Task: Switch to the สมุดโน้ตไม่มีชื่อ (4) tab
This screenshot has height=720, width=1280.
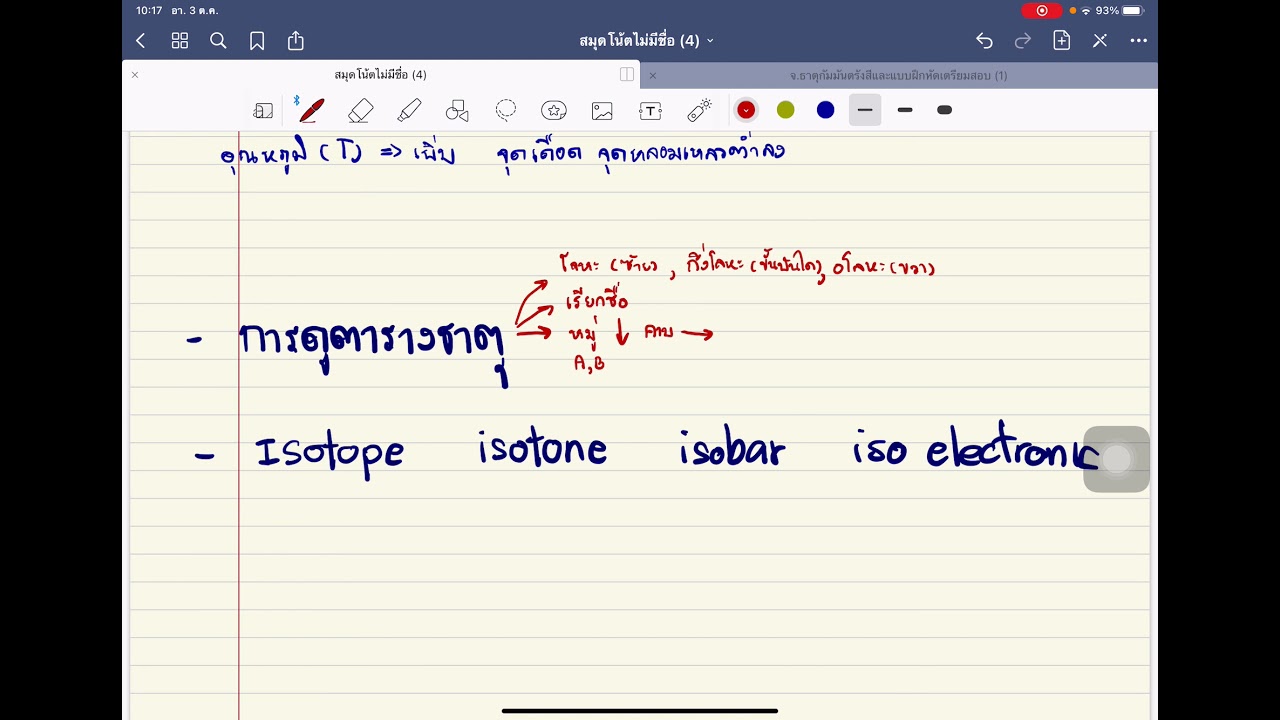Action: tap(380, 75)
